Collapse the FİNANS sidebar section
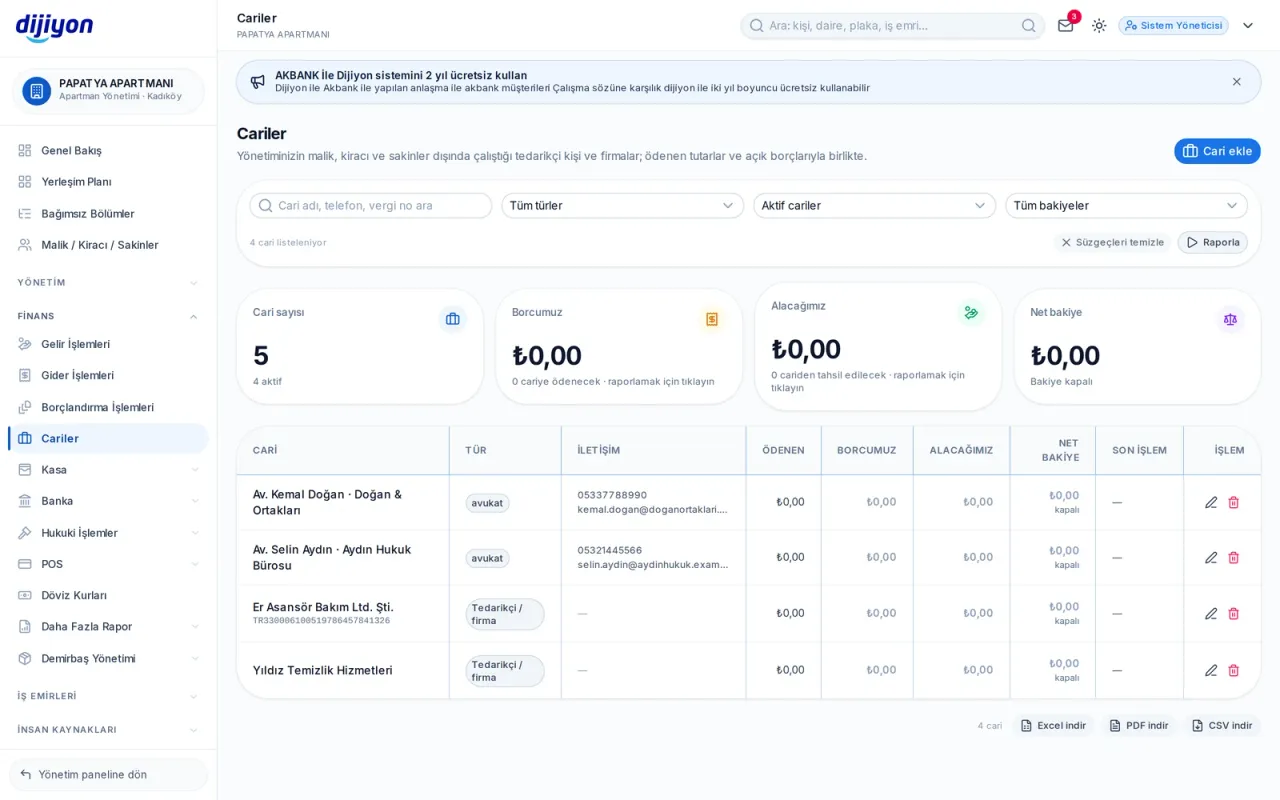This screenshot has width=1280, height=800. pos(108,316)
